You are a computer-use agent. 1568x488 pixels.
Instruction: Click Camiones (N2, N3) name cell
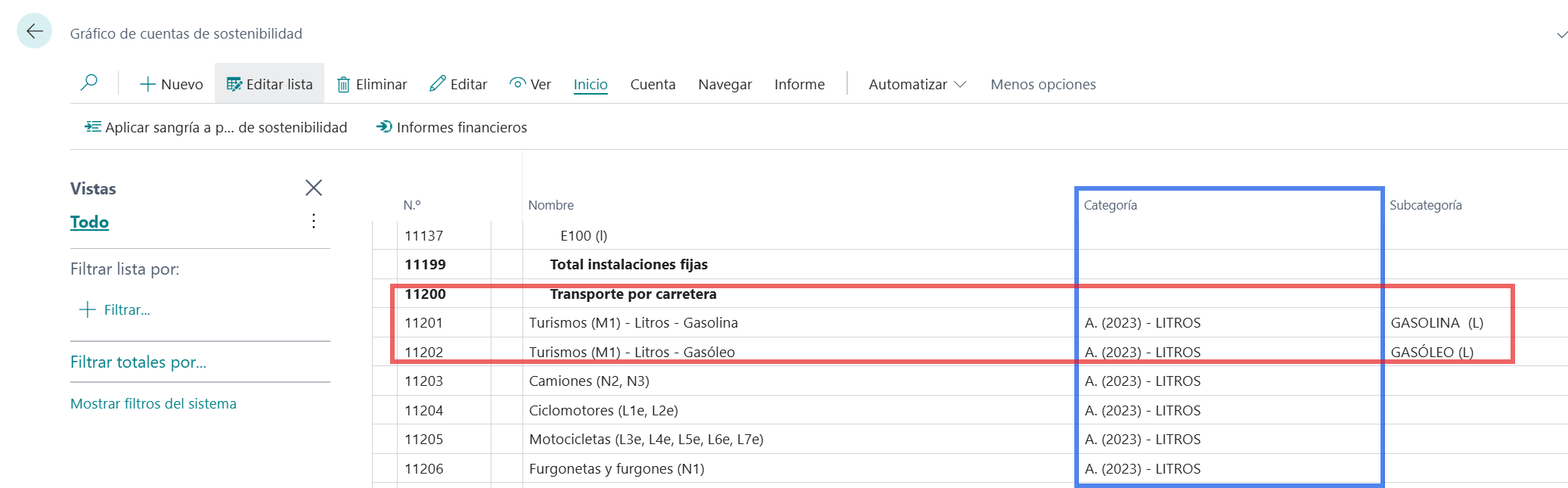pos(590,381)
